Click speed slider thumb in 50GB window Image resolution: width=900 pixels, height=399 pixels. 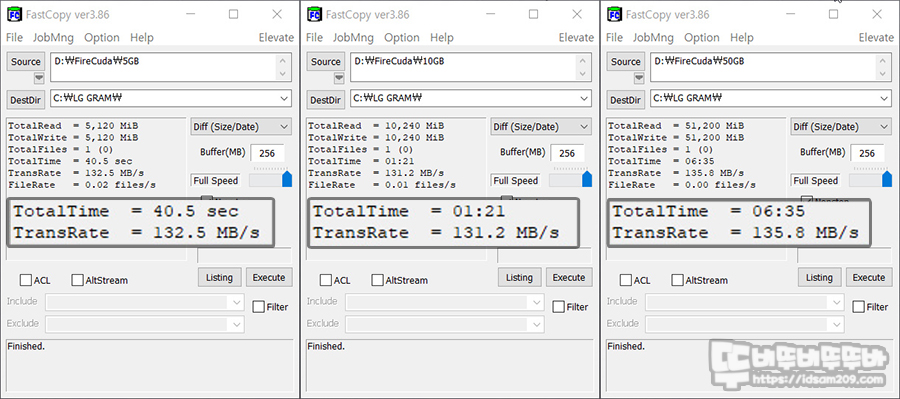tap(887, 179)
